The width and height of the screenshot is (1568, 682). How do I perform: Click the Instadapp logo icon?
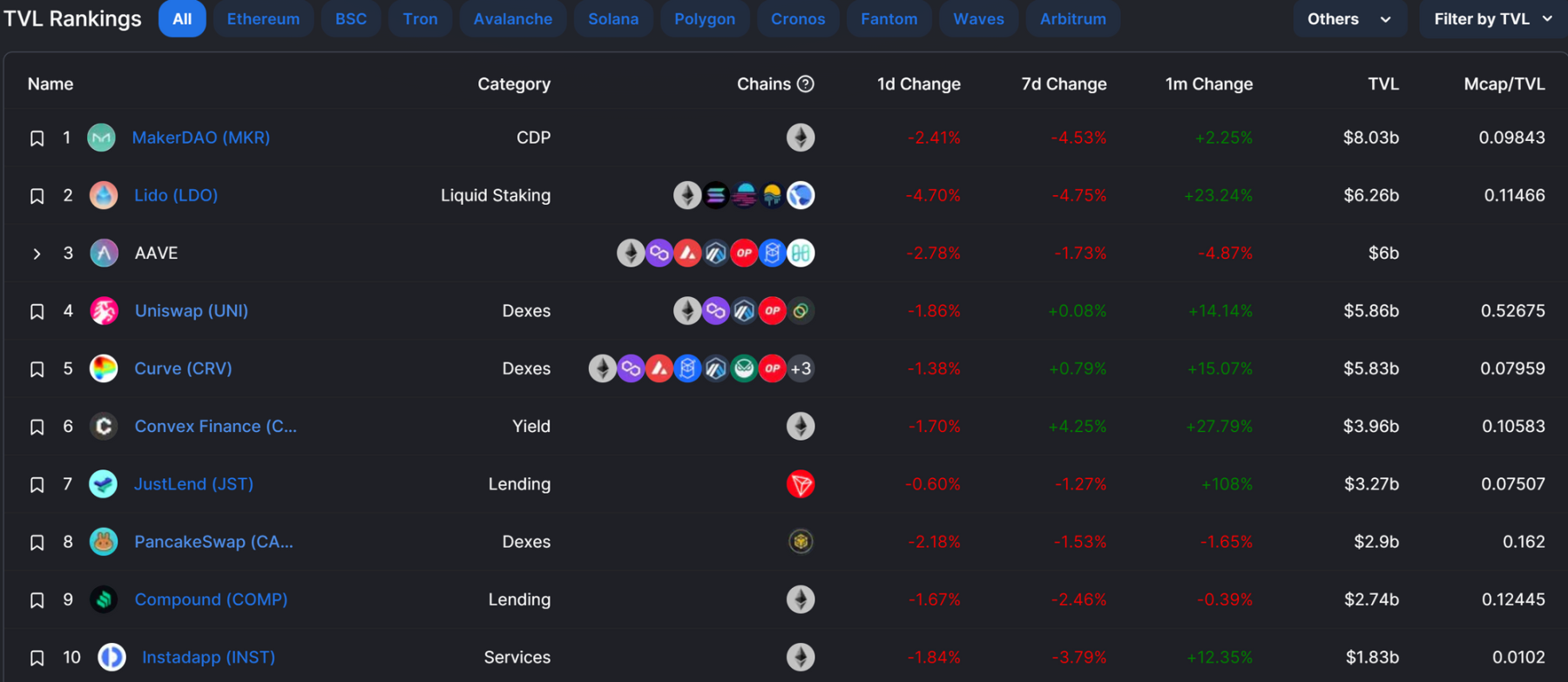pos(112,657)
